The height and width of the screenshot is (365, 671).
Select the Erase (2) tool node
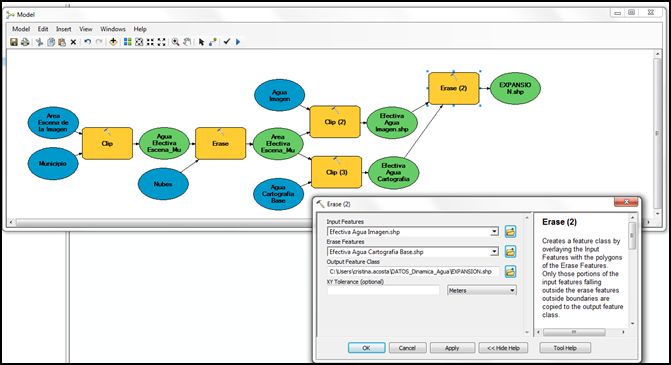[454, 88]
